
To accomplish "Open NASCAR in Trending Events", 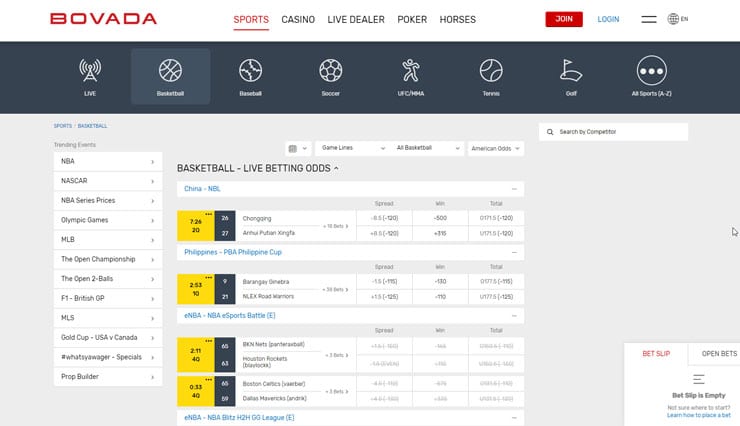I will [108, 181].
